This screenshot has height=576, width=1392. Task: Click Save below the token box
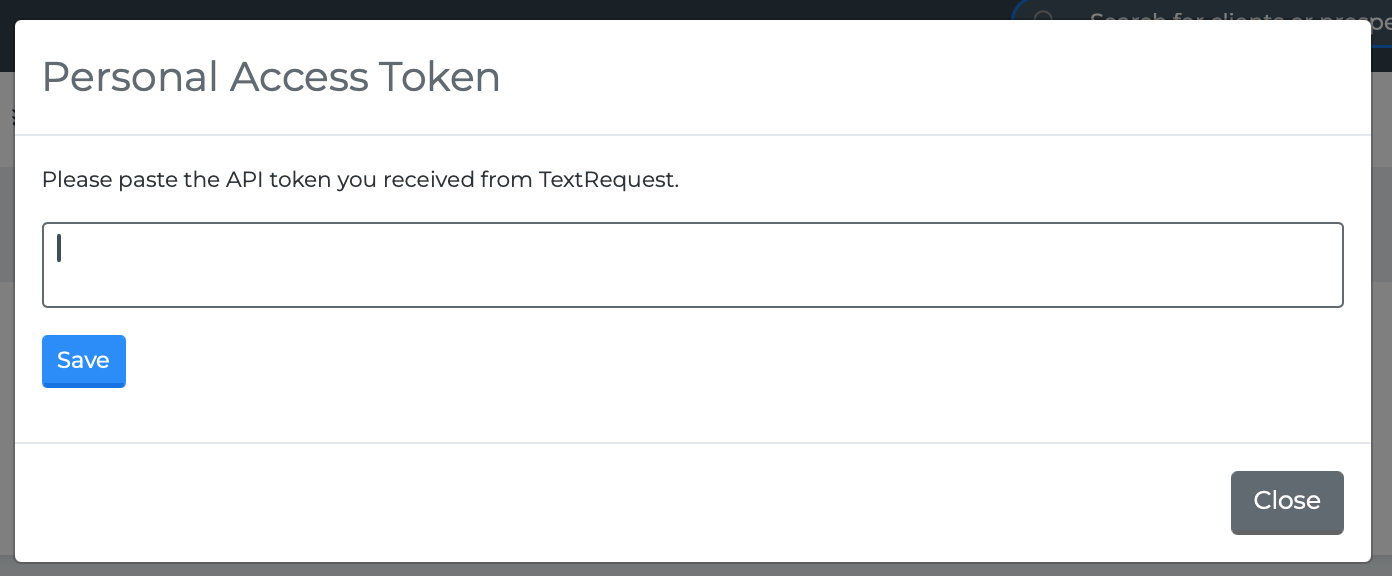(x=83, y=361)
